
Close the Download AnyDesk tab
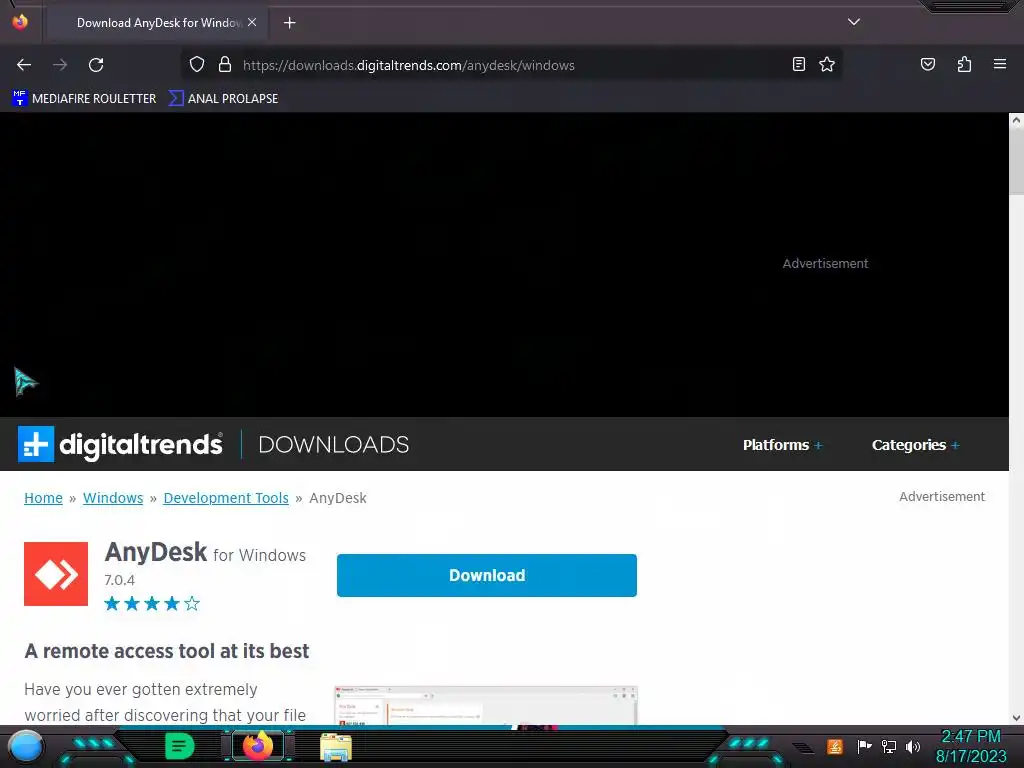click(252, 22)
